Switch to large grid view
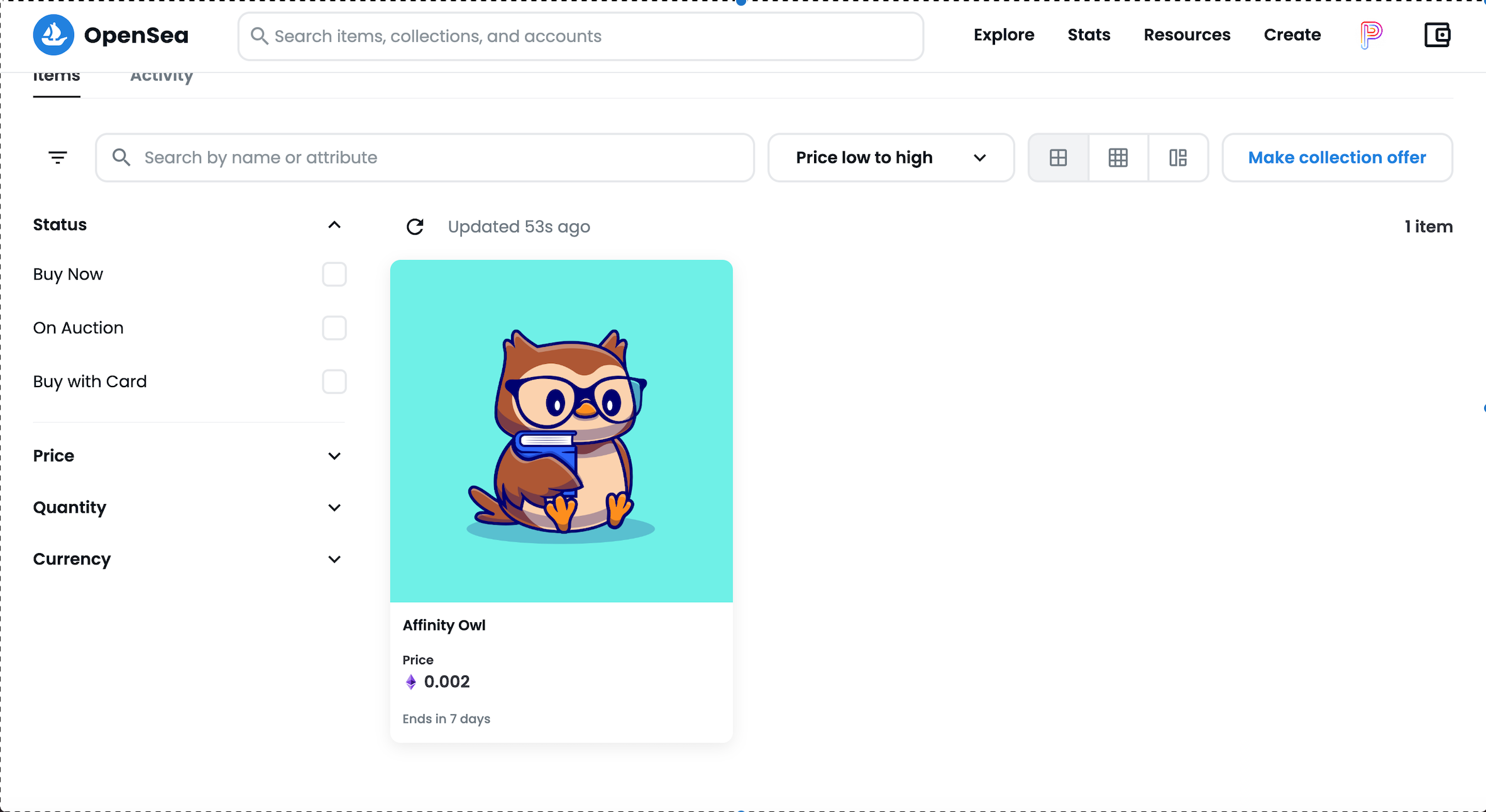1486x812 pixels. coord(1059,158)
